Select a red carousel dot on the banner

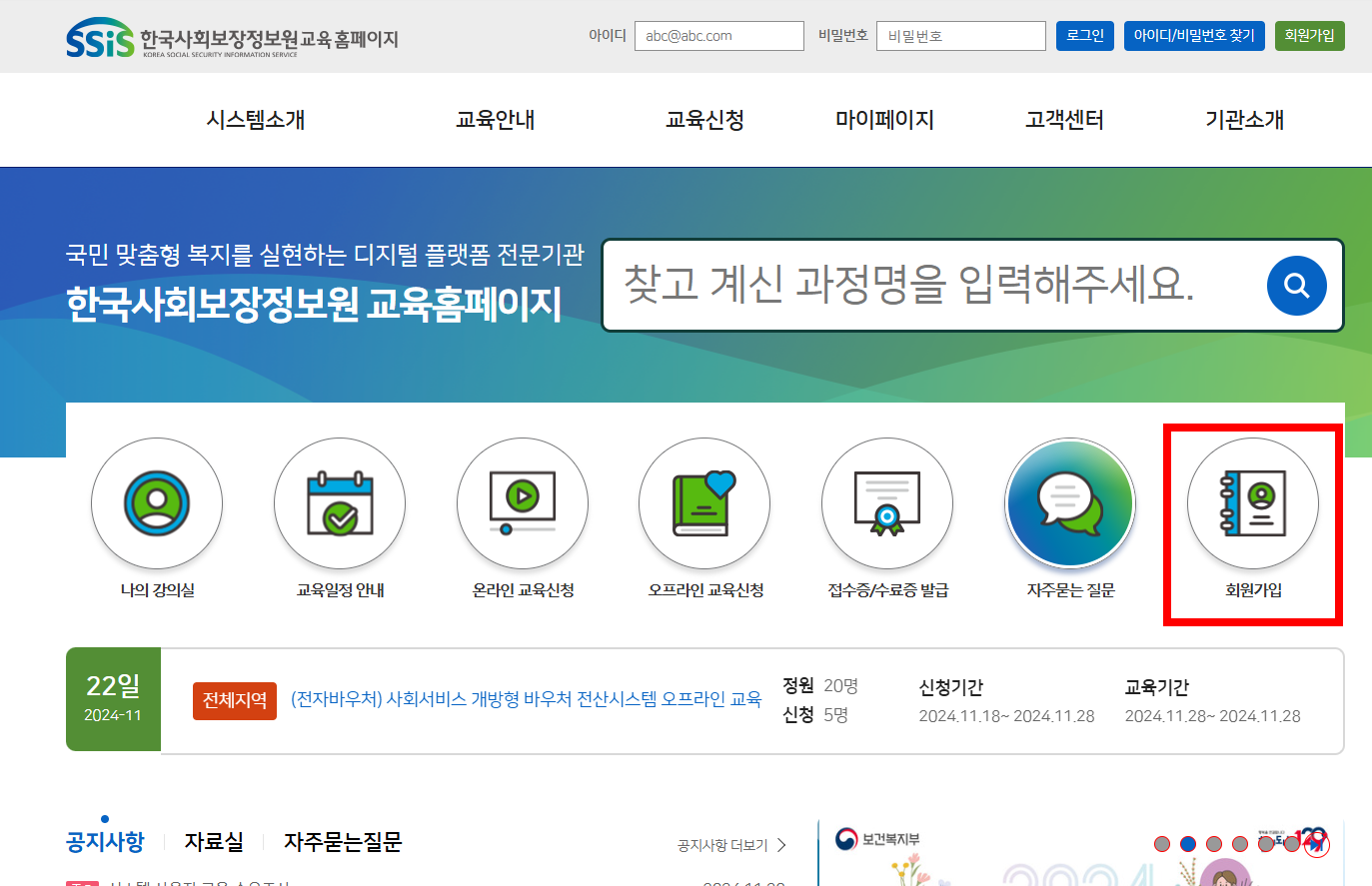(x=1159, y=842)
